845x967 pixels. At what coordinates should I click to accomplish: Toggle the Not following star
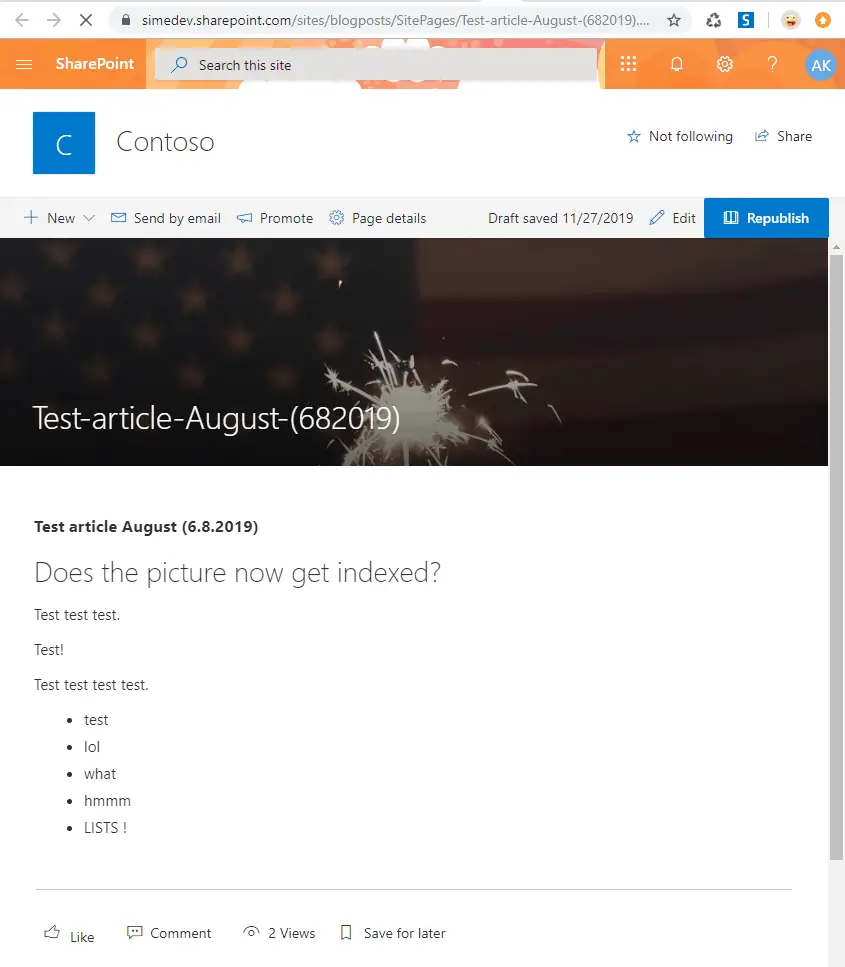[680, 137]
